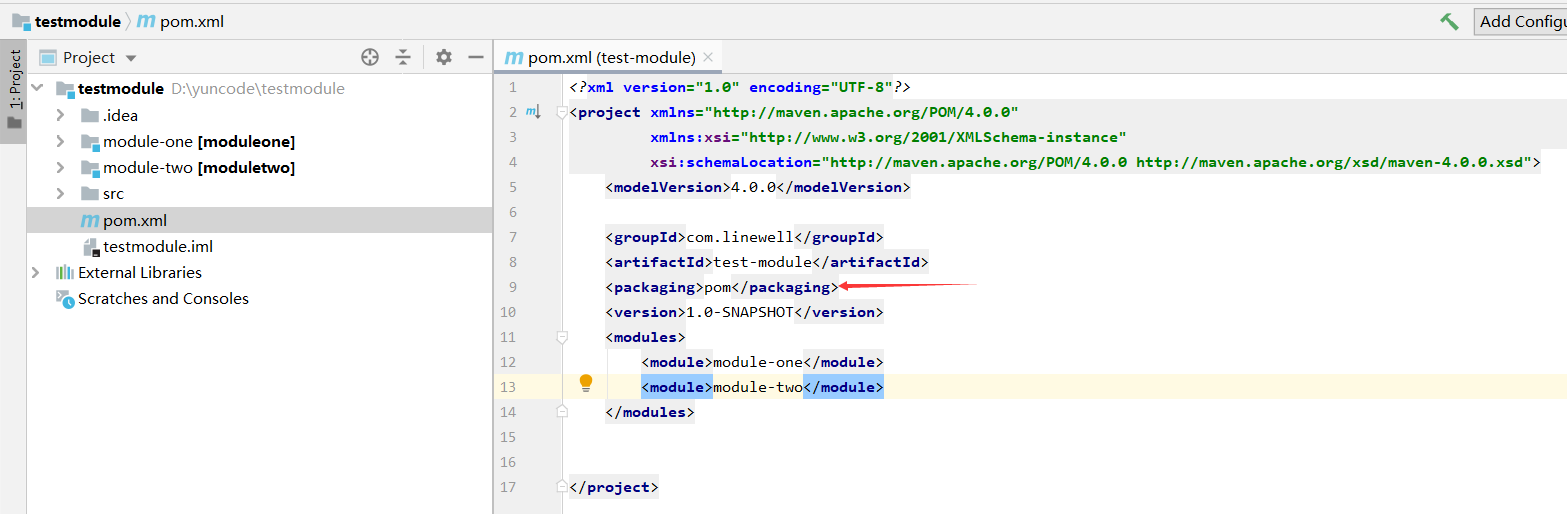Click groupId value com.linewell

pos(739,237)
